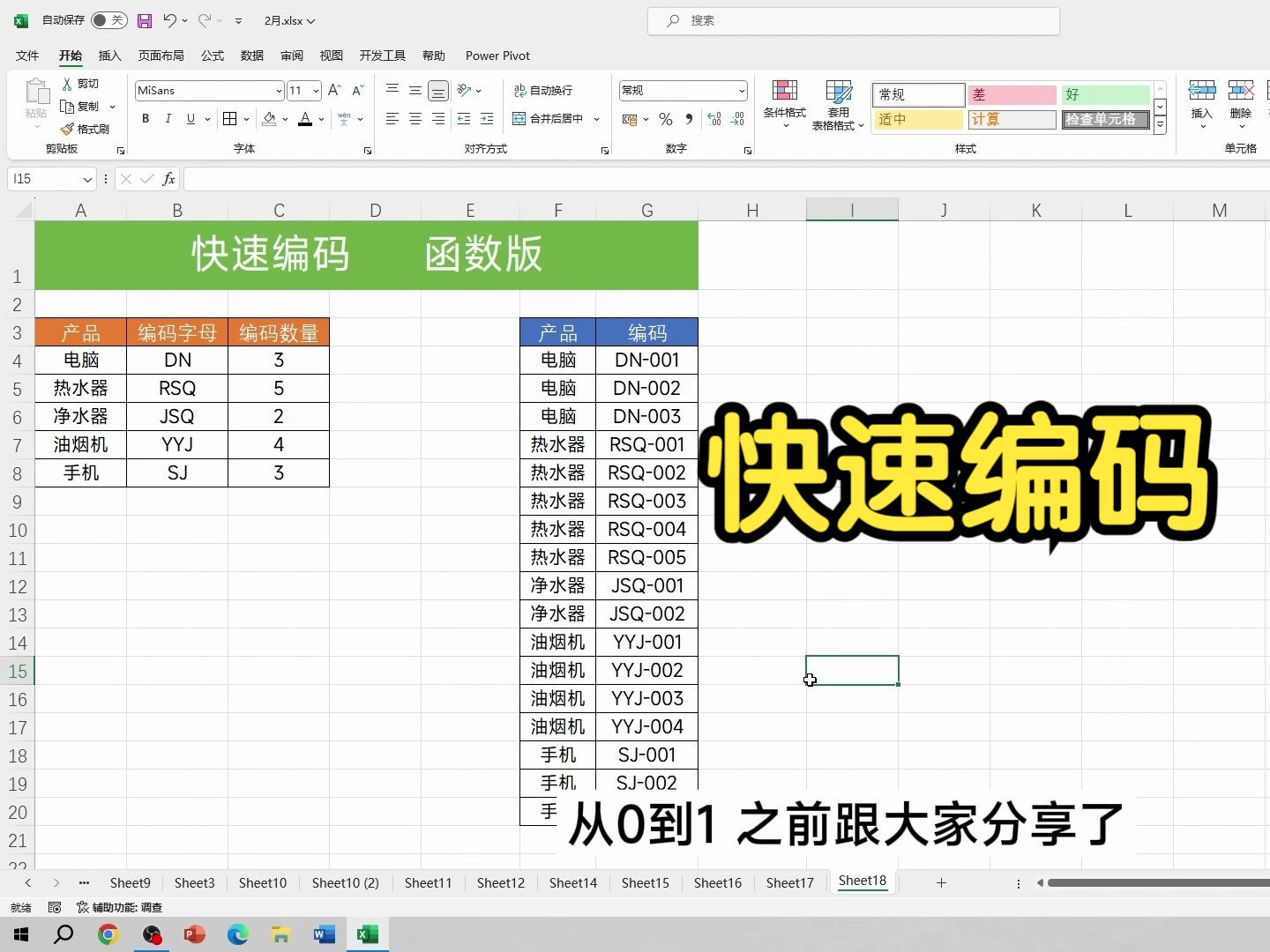Apply the fill color bucket button

(x=270, y=119)
